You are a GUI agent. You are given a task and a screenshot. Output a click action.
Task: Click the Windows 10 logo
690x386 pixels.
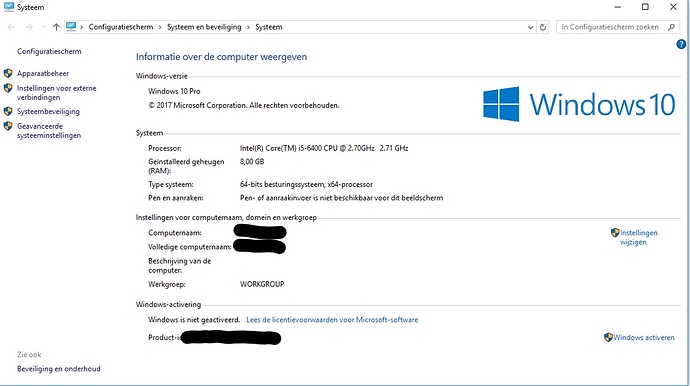coord(579,104)
